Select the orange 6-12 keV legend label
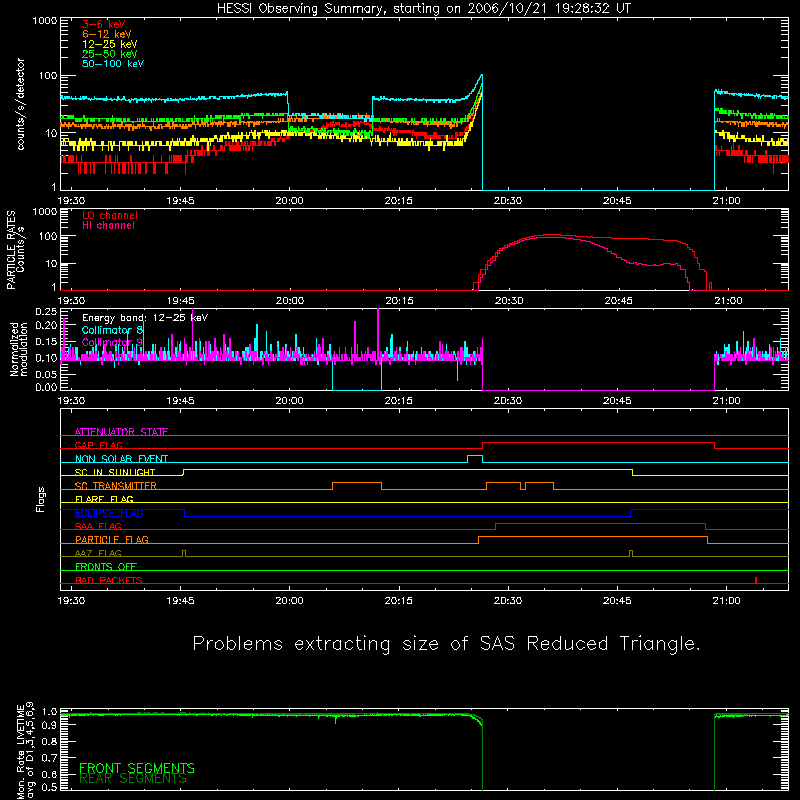Screen dimensions: 800x800 pos(107,34)
